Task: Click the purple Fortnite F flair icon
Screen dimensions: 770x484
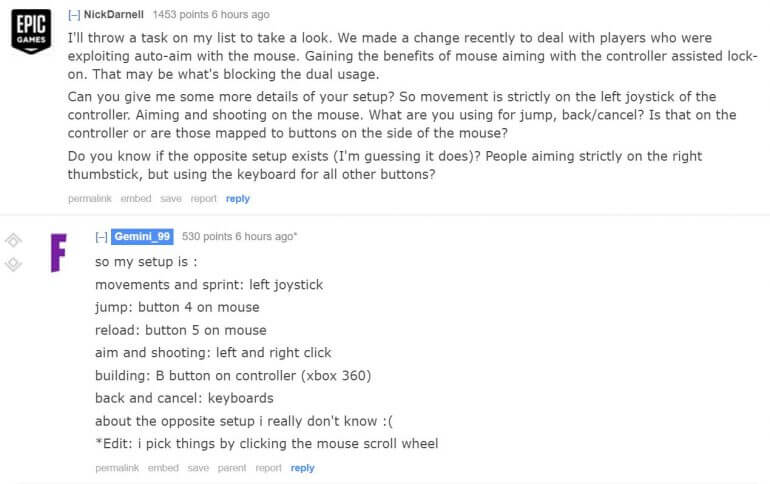Action: click(x=58, y=253)
